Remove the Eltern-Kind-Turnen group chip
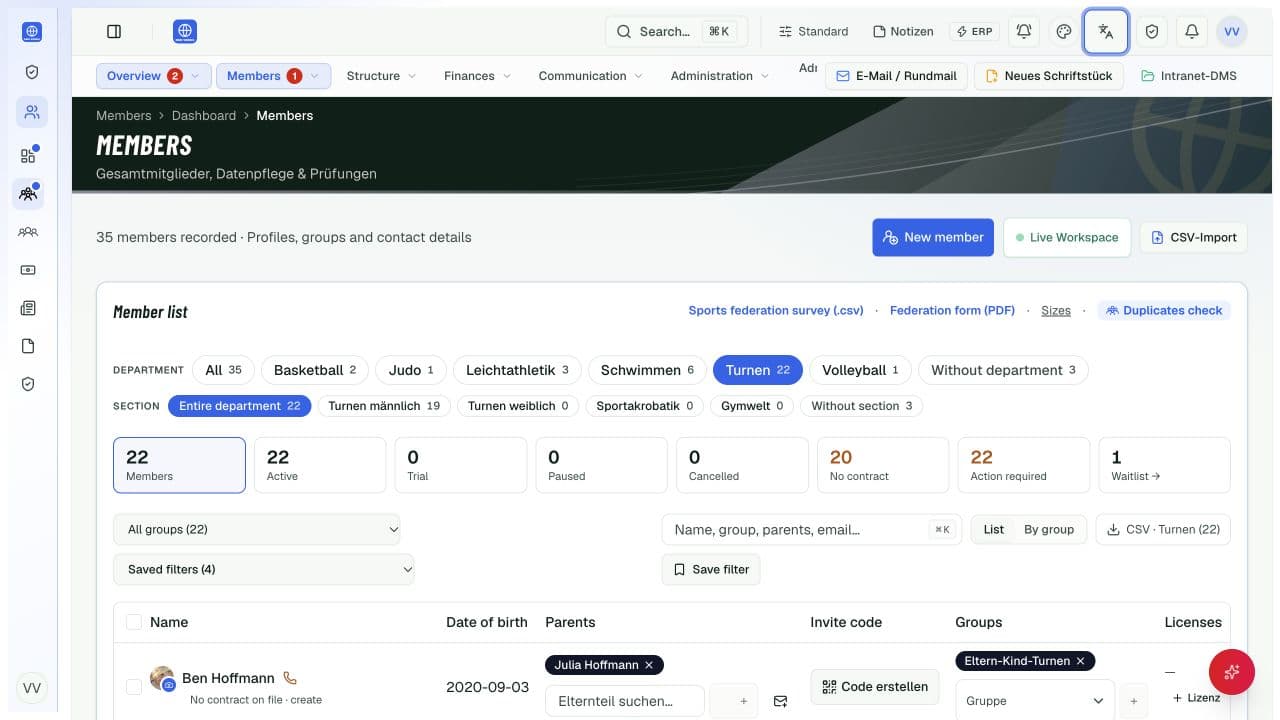 coord(1081,661)
